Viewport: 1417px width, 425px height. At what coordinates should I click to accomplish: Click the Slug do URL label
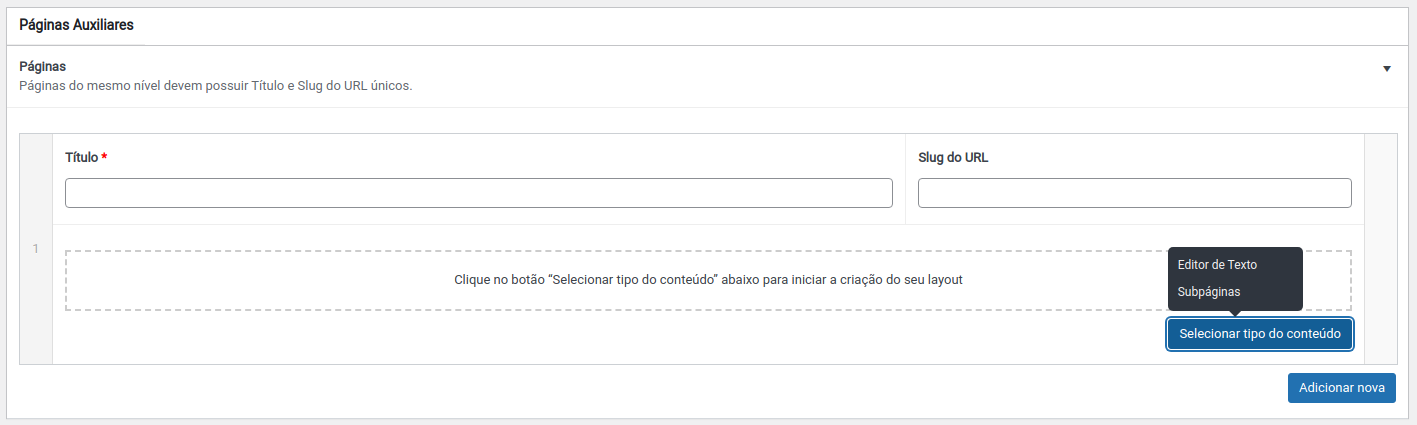coord(953,157)
